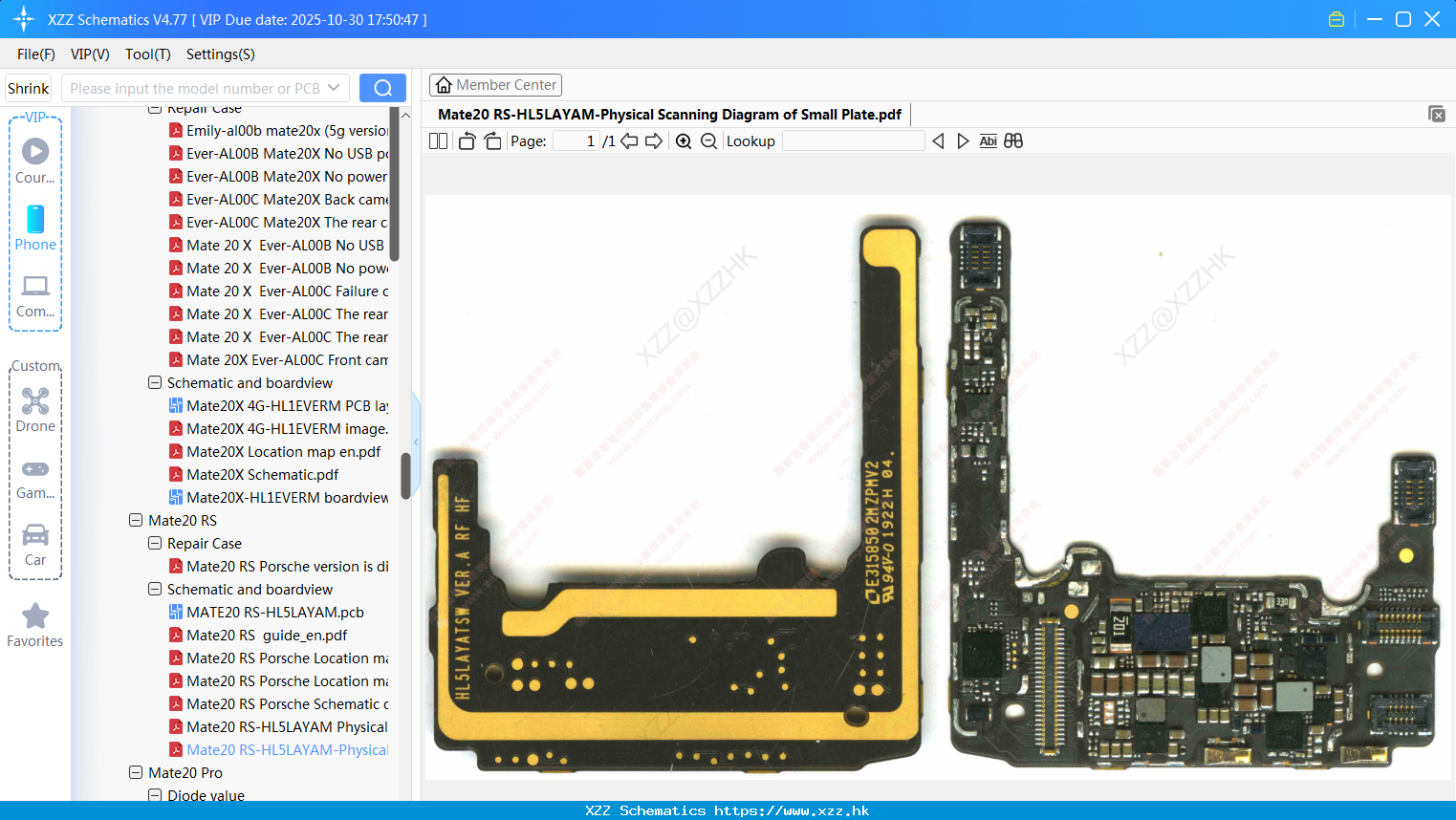Open Mate20X Schematic.pdf
Image resolution: width=1456 pixels, height=820 pixels.
pyautogui.click(x=262, y=474)
